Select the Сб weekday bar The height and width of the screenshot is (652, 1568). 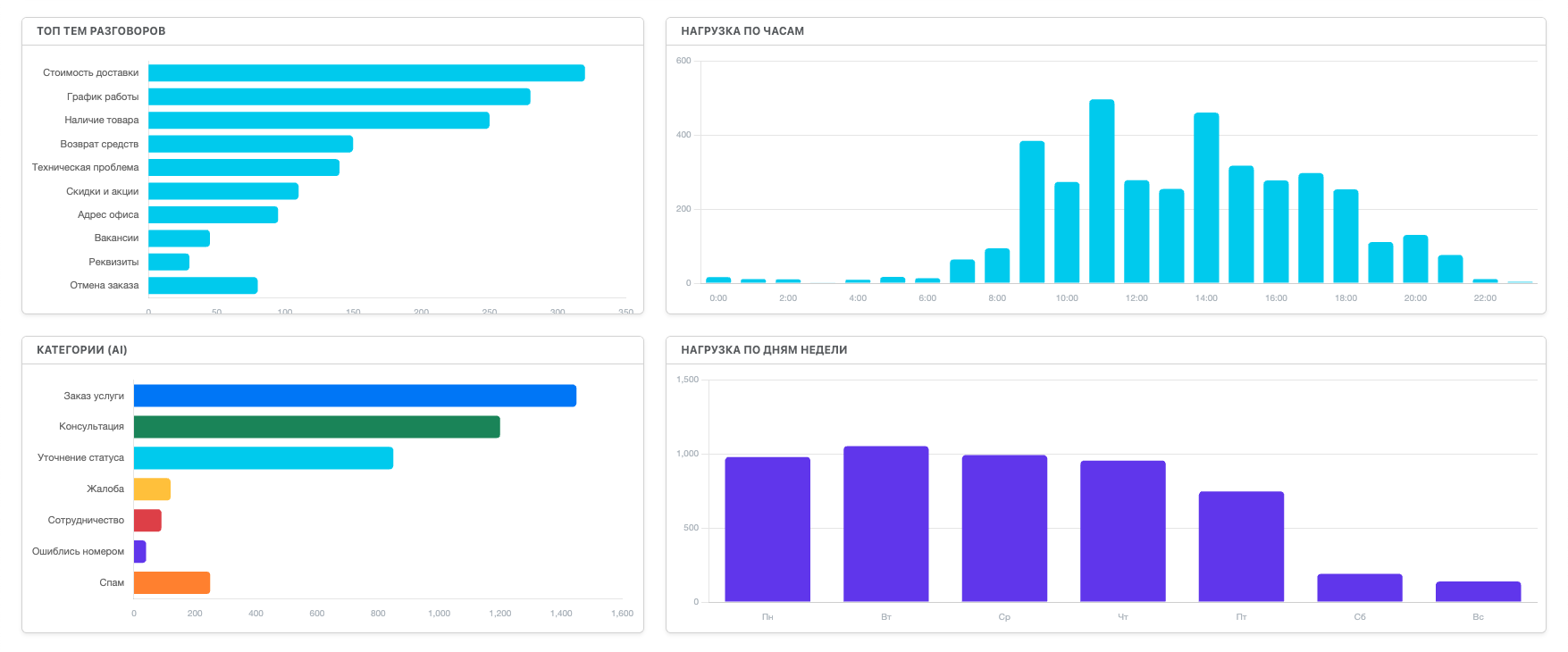point(1359,588)
